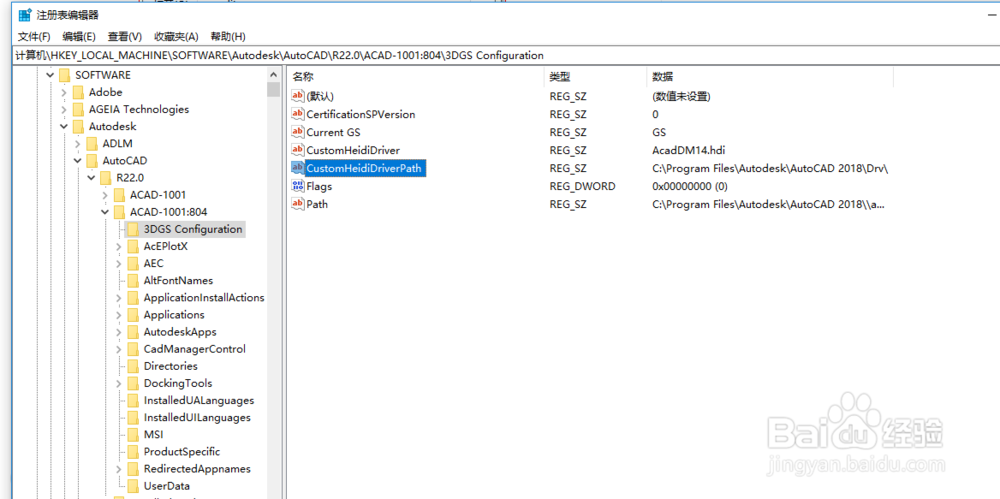Open the 文件(F) menu
1000x499 pixels.
34,36
